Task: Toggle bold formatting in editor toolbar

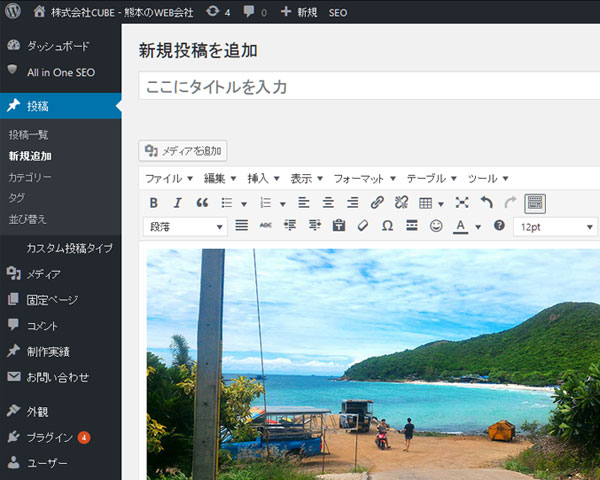Action: tap(153, 203)
